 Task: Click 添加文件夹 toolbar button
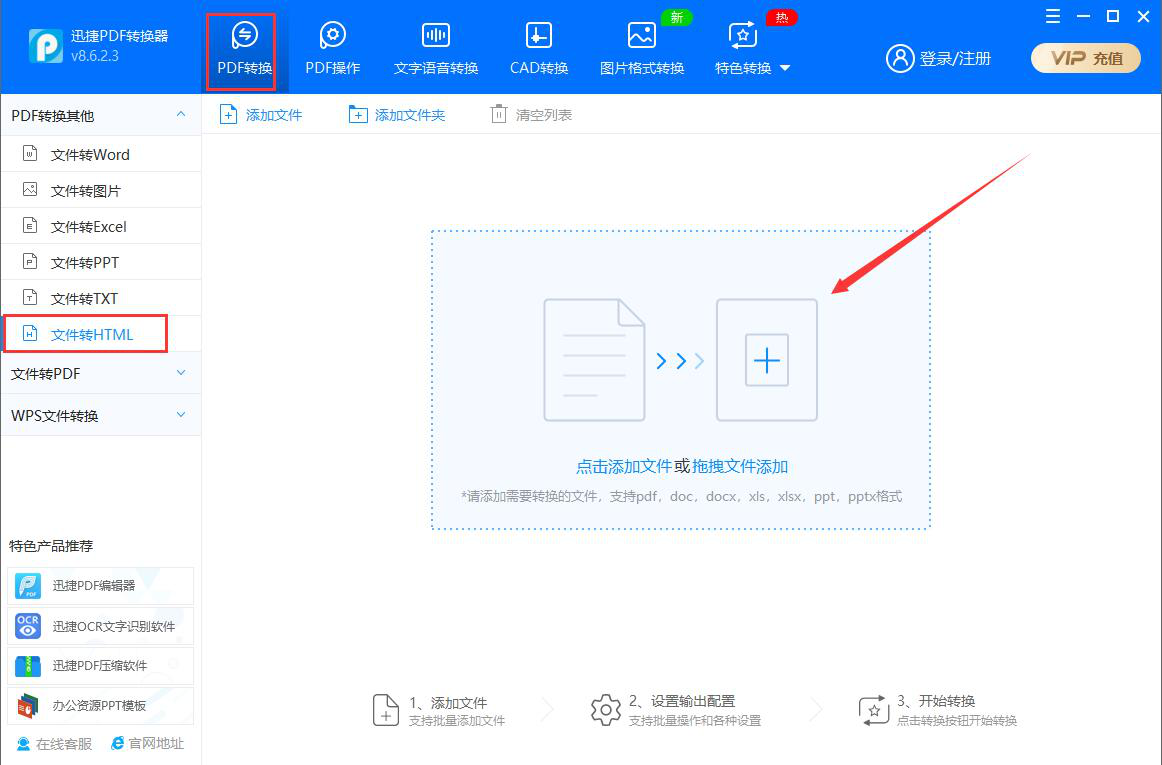(x=396, y=115)
